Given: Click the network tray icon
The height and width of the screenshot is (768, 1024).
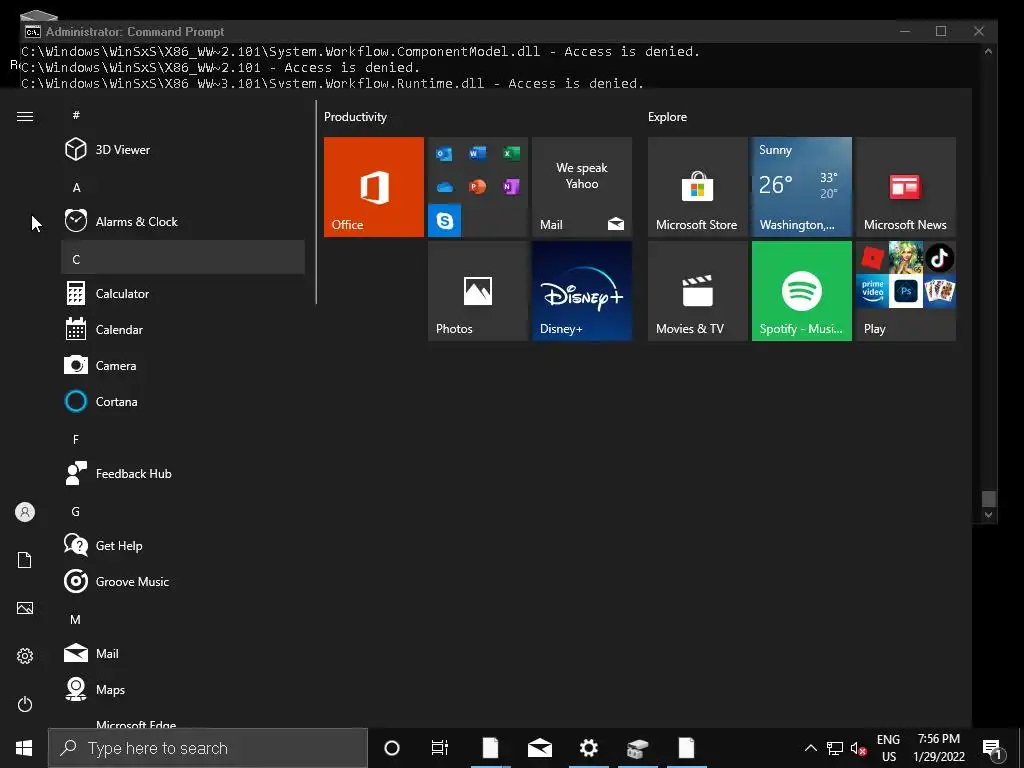Looking at the screenshot, I should tap(835, 749).
